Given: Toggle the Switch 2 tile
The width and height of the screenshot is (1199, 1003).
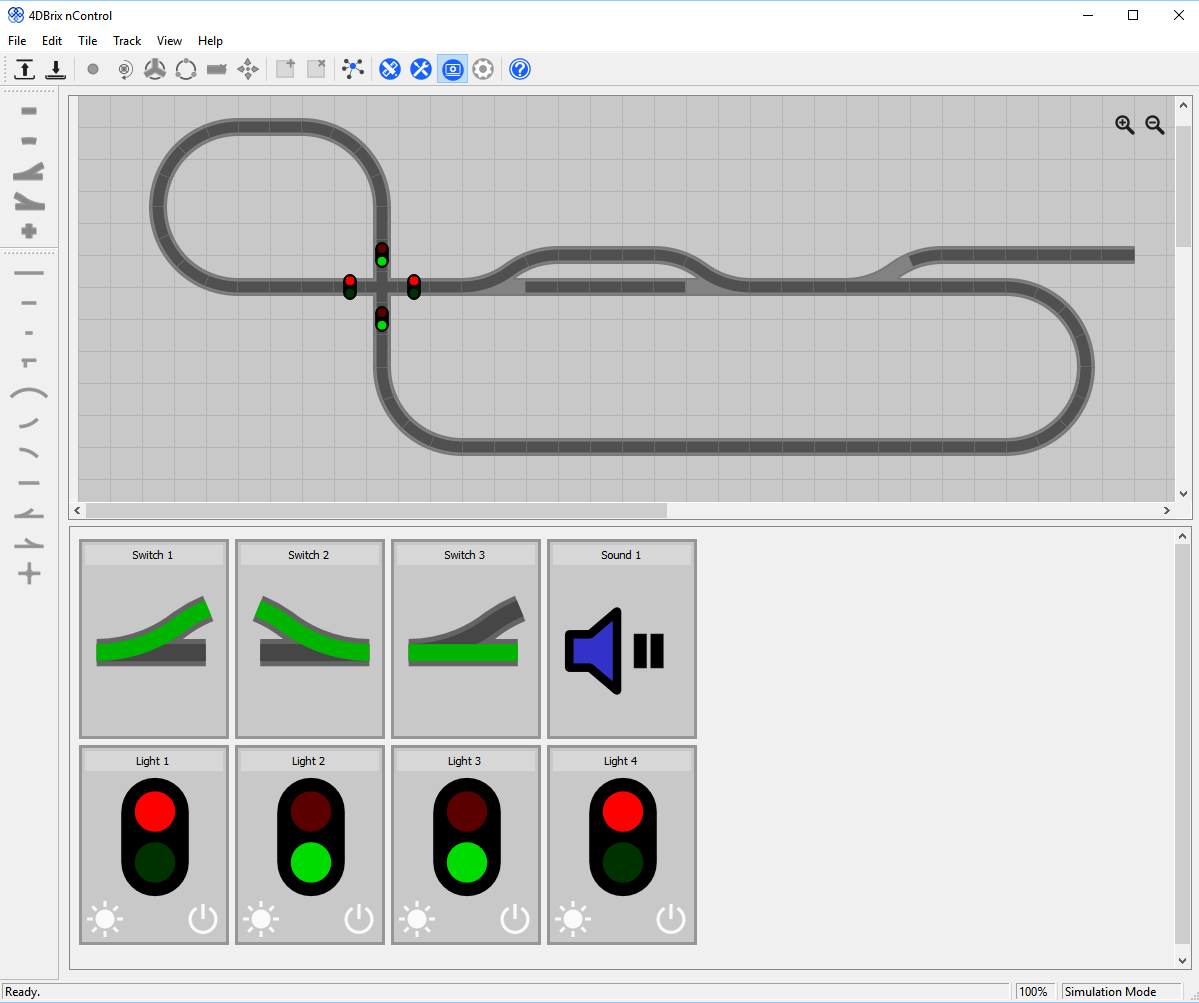Looking at the screenshot, I should pos(310,638).
